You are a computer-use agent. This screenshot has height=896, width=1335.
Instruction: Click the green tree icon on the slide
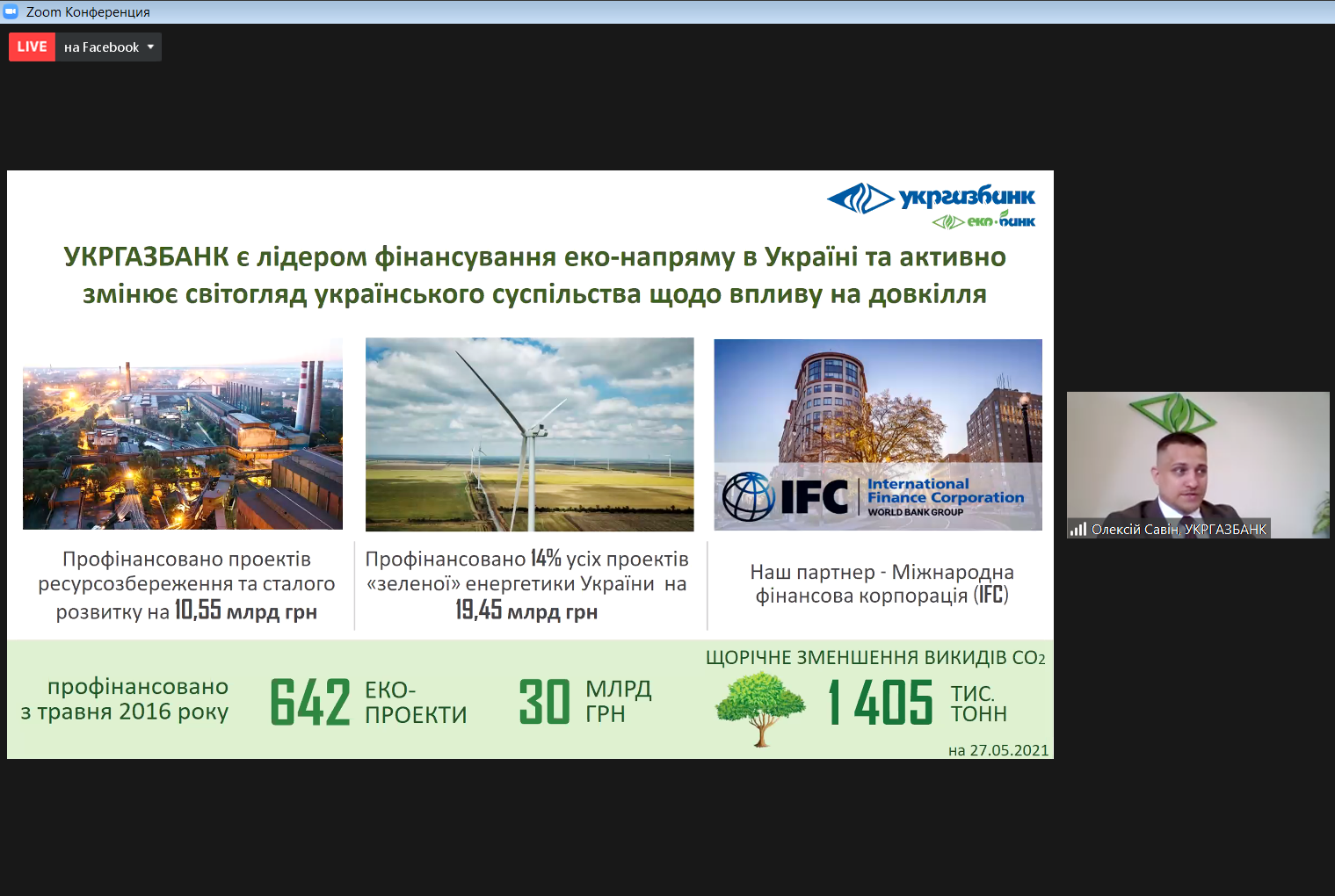click(760, 709)
